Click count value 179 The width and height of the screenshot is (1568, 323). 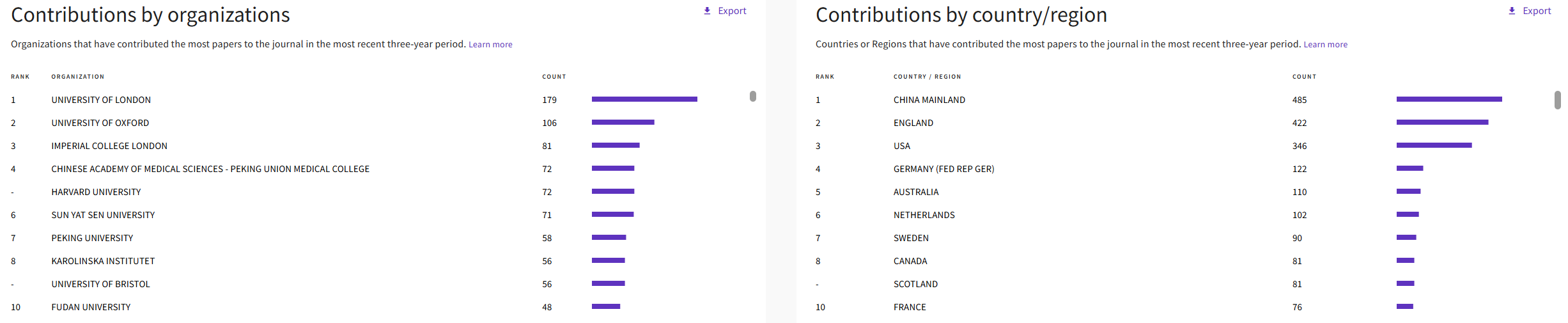point(549,100)
